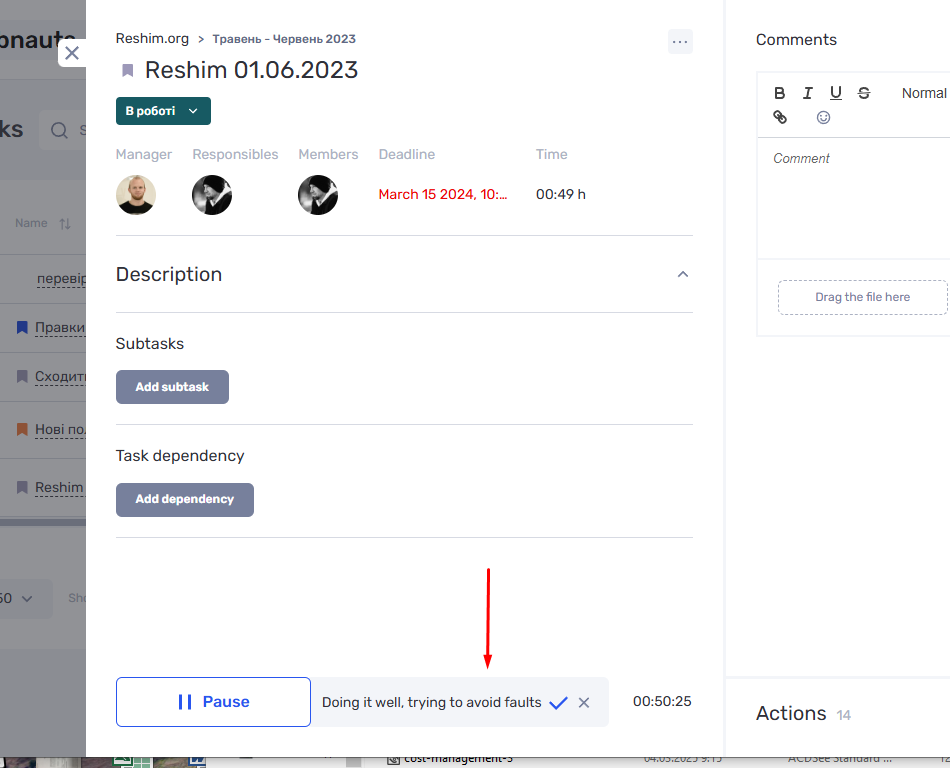Viewport: 950px width, 768px height.
Task: Toggle bold formatting in comment editor
Action: tap(780, 93)
